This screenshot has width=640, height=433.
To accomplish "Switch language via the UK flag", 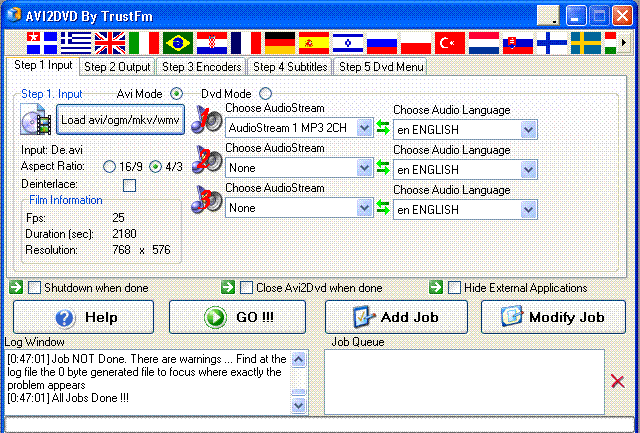I will [110, 43].
